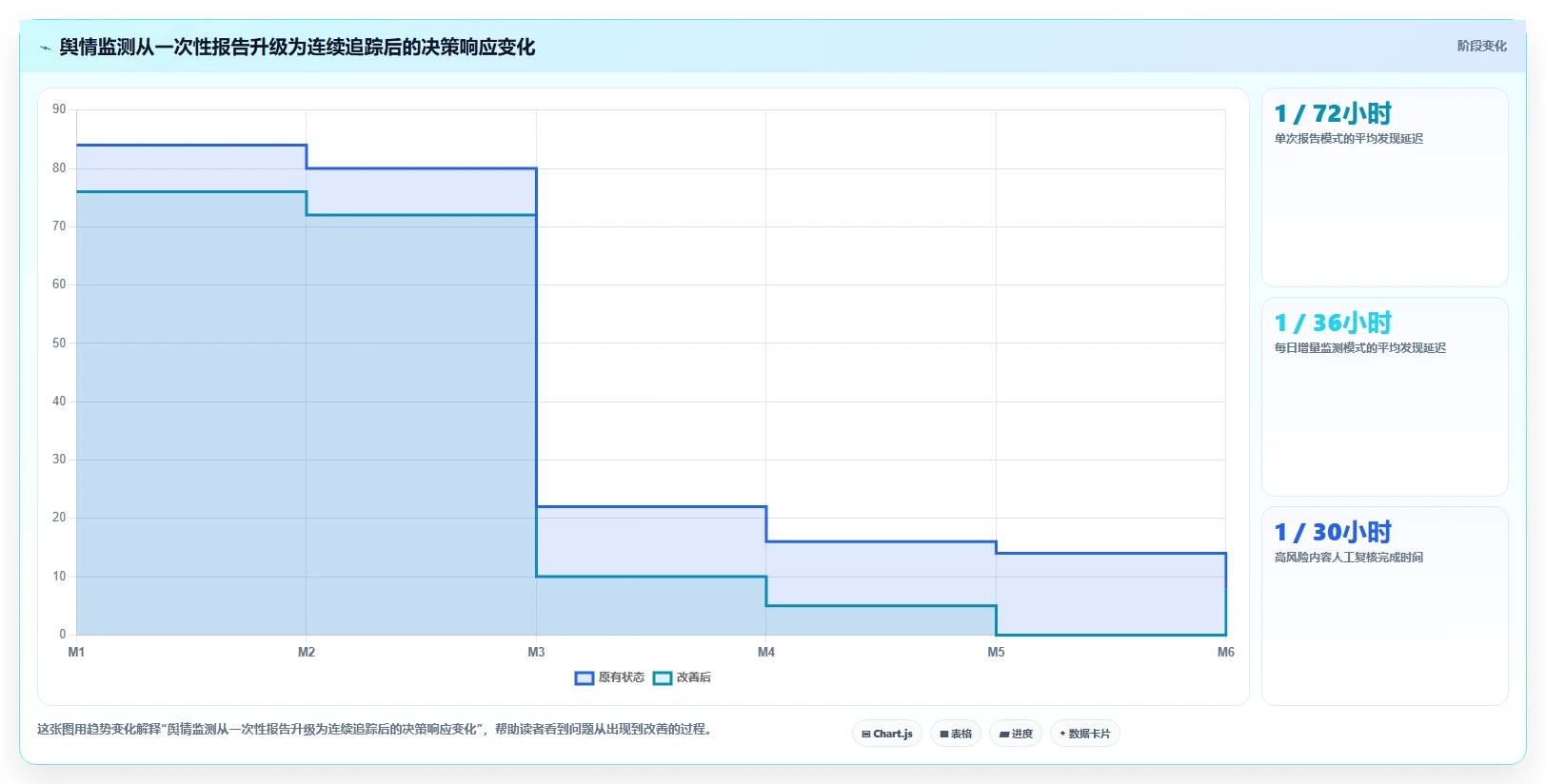This screenshot has height=784, width=1546.
Task: Toggle the 原有状态 legend item
Action: point(610,677)
